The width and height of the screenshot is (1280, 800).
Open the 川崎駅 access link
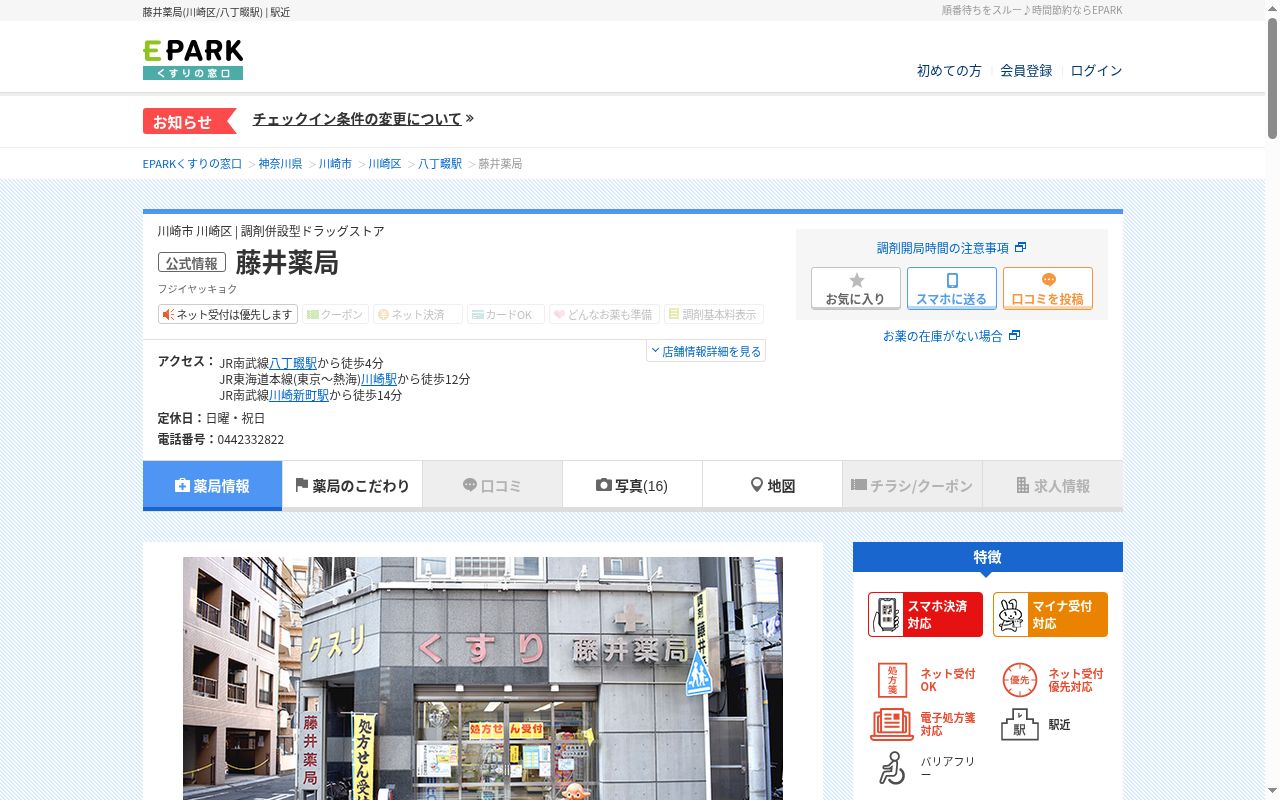[379, 379]
